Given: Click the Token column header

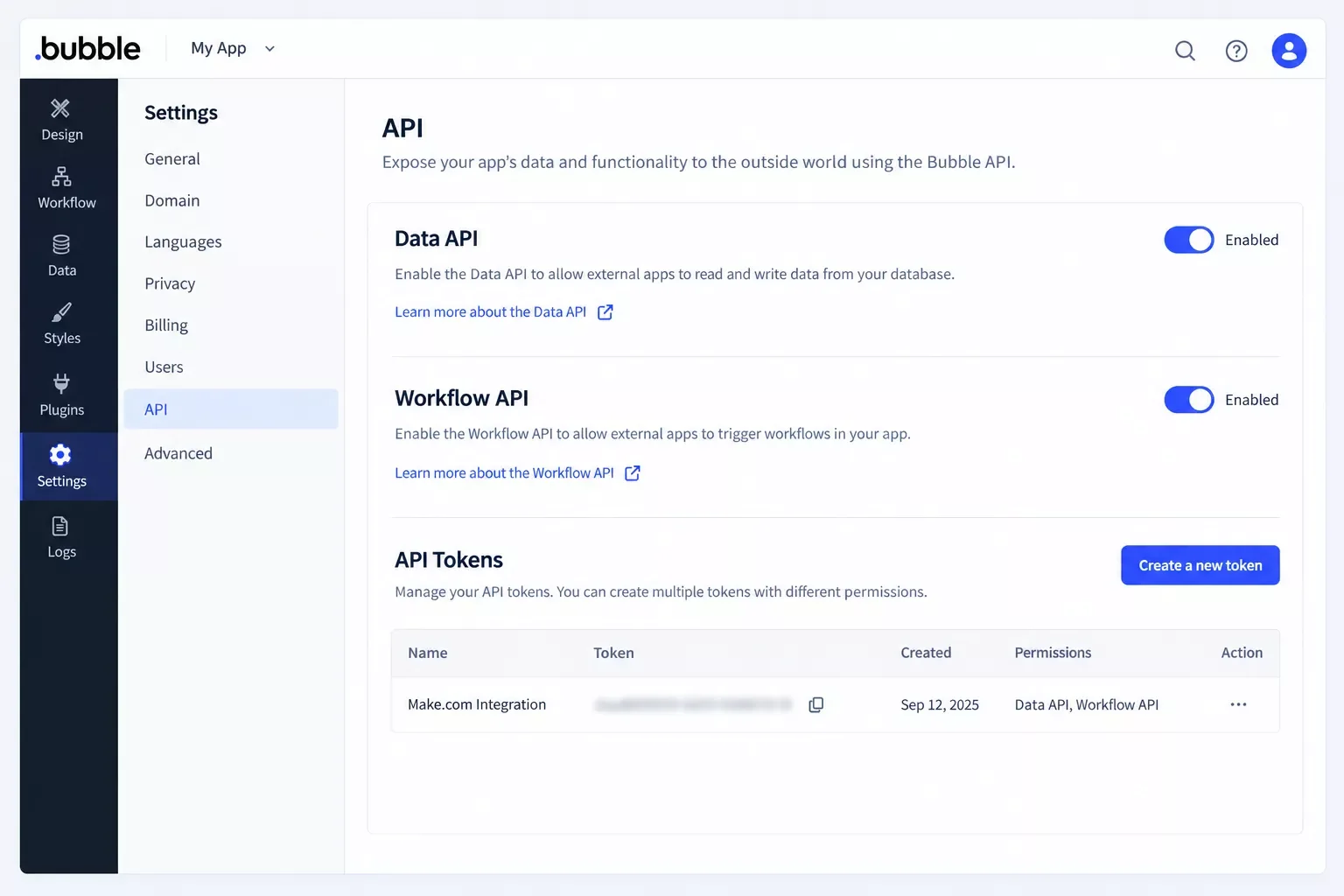Looking at the screenshot, I should [613, 653].
